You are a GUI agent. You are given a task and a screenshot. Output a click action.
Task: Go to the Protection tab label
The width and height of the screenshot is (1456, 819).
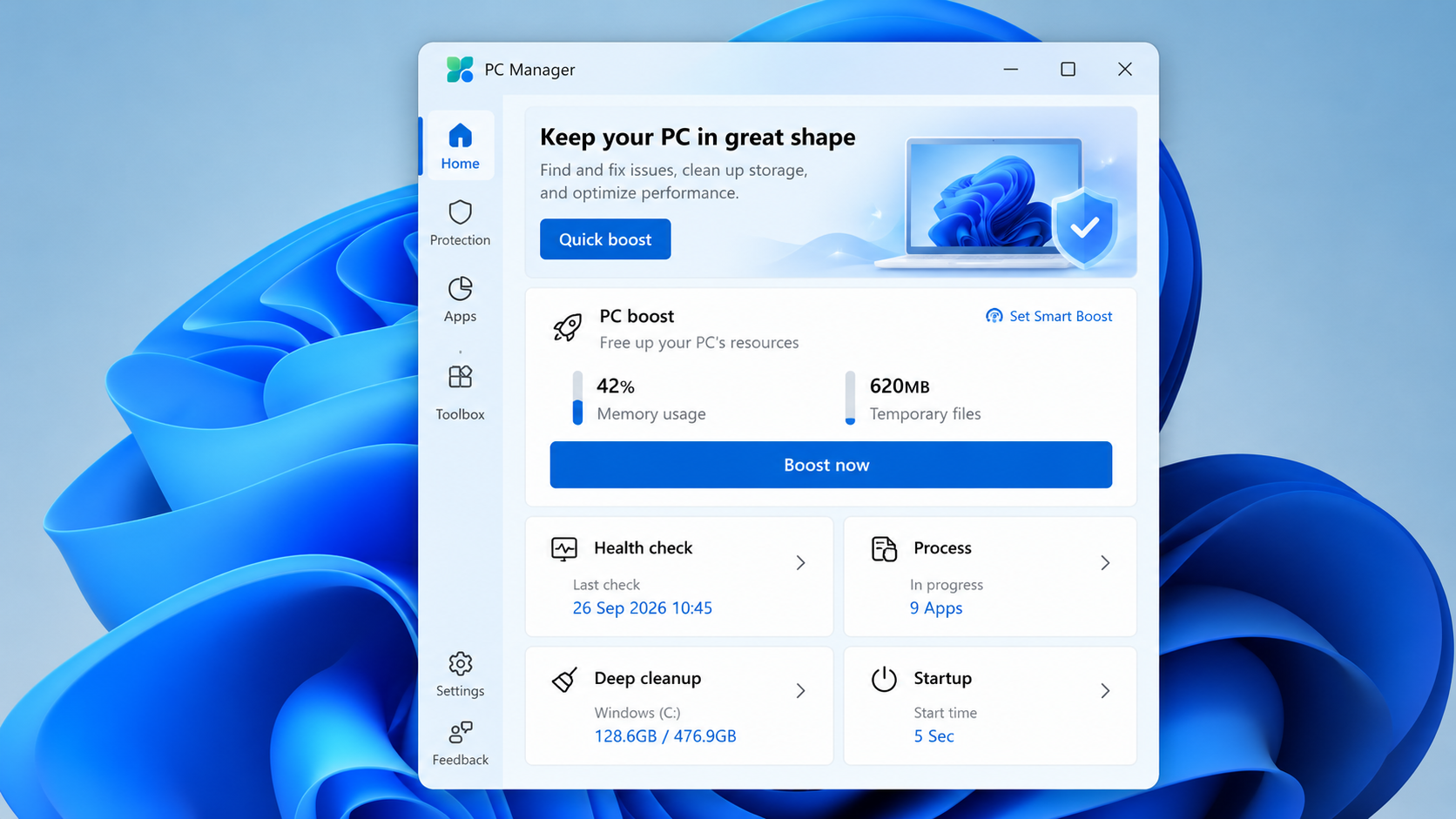(460, 240)
